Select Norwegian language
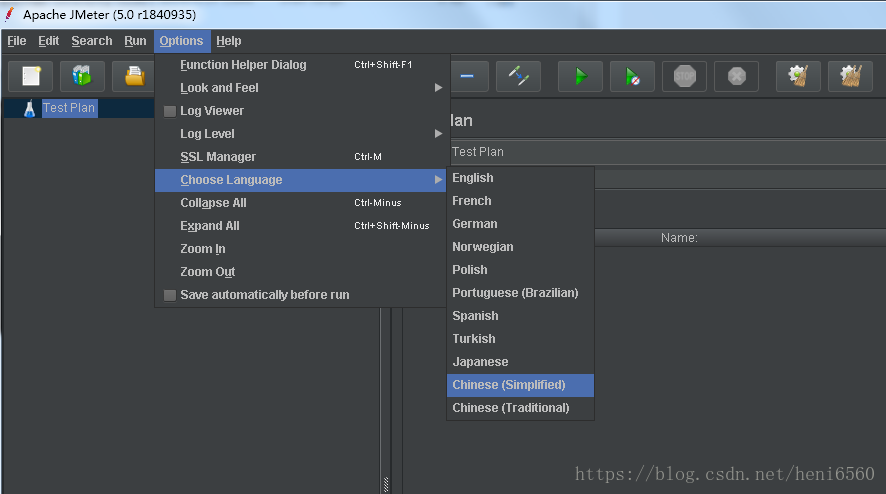 520,247
